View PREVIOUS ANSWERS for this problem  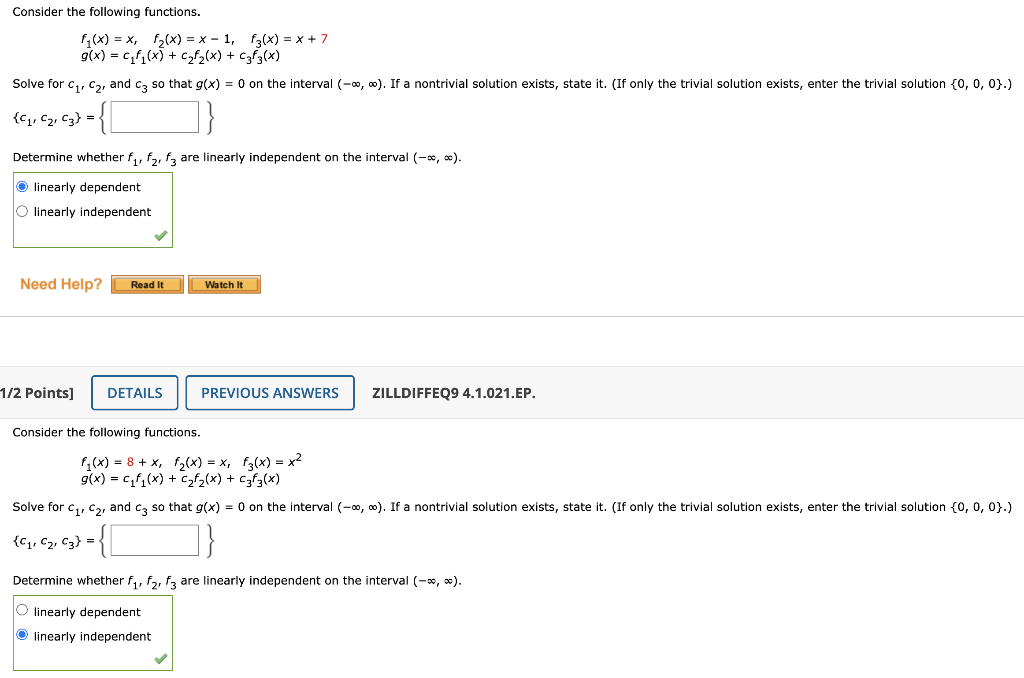269,393
